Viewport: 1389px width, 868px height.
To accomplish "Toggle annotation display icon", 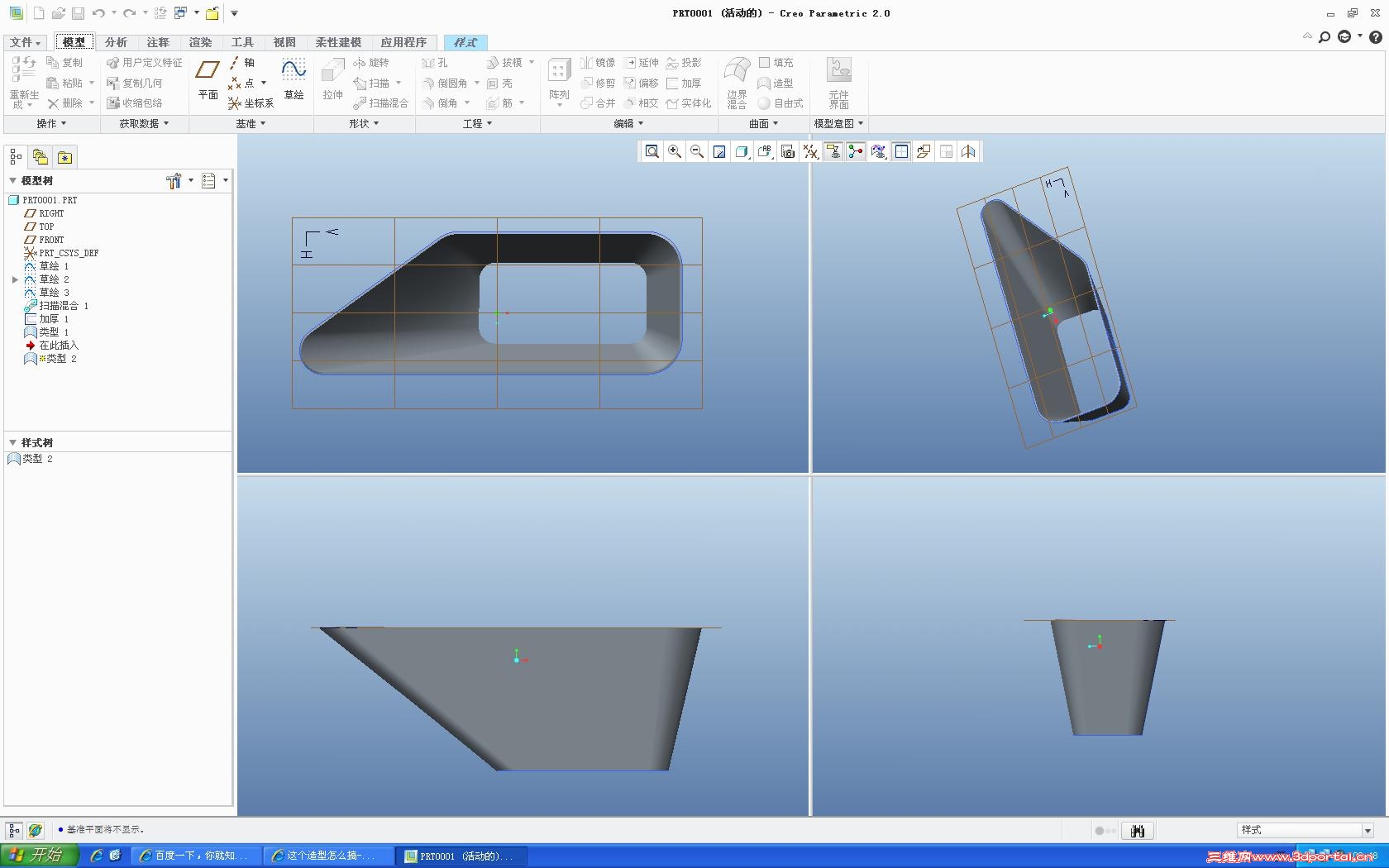I will (833, 151).
